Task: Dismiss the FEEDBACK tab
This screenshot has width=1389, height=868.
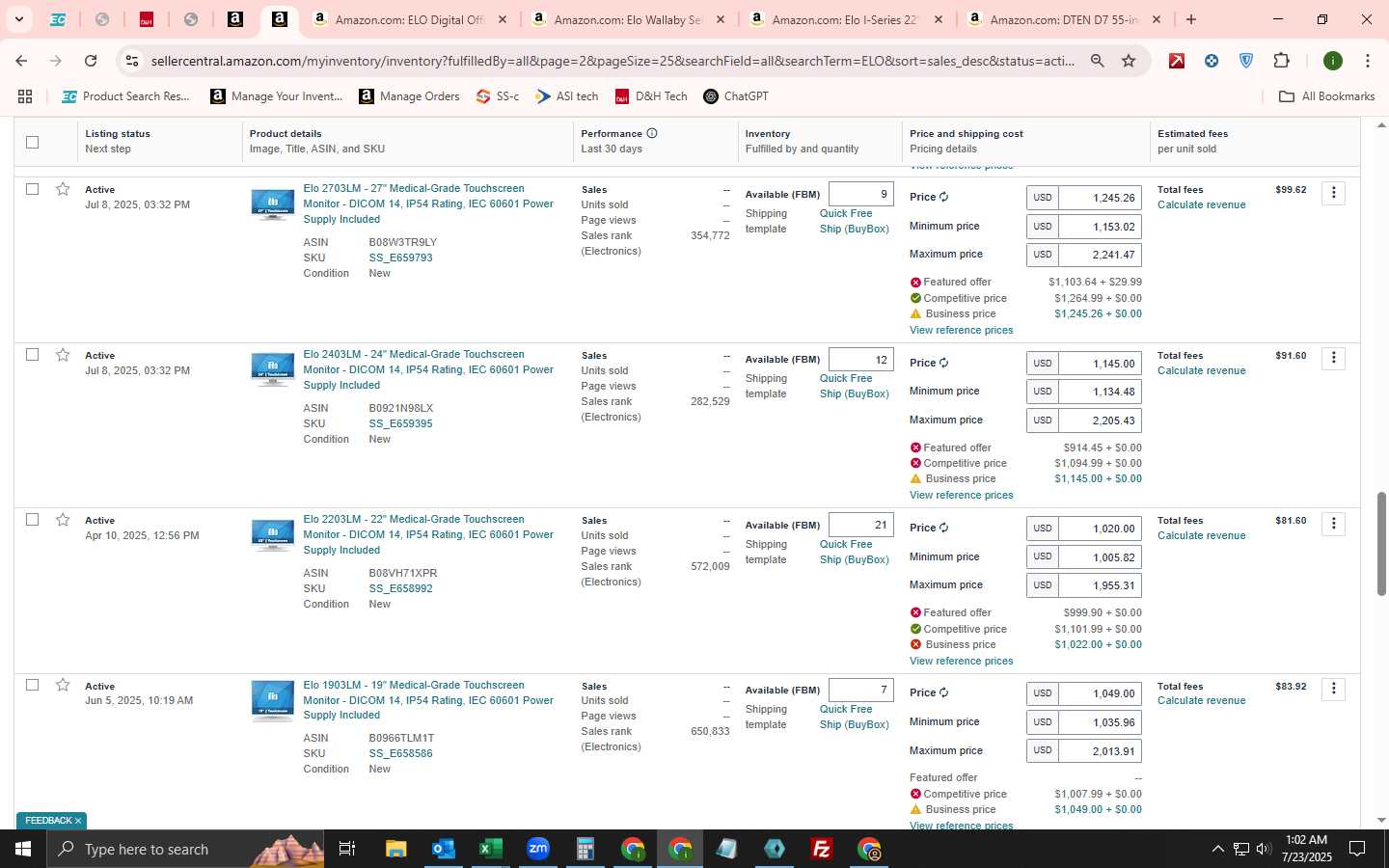Action: tap(78, 821)
